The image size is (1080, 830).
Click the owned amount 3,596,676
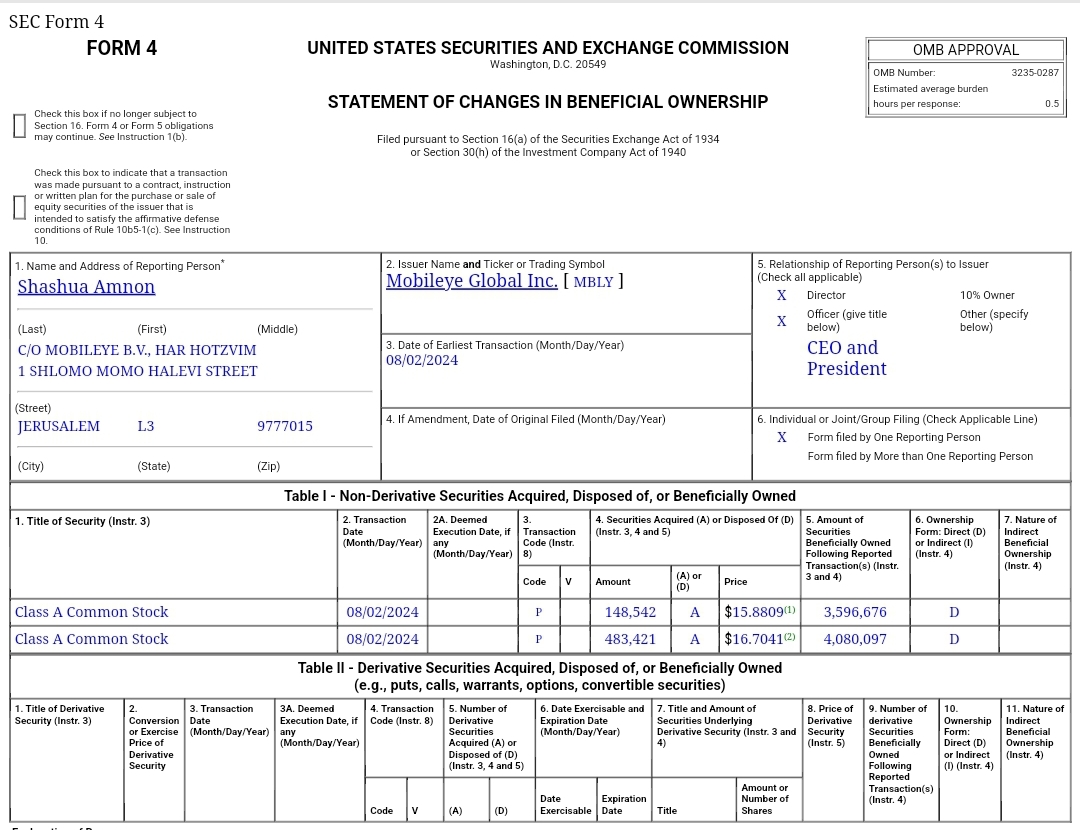click(x=855, y=612)
